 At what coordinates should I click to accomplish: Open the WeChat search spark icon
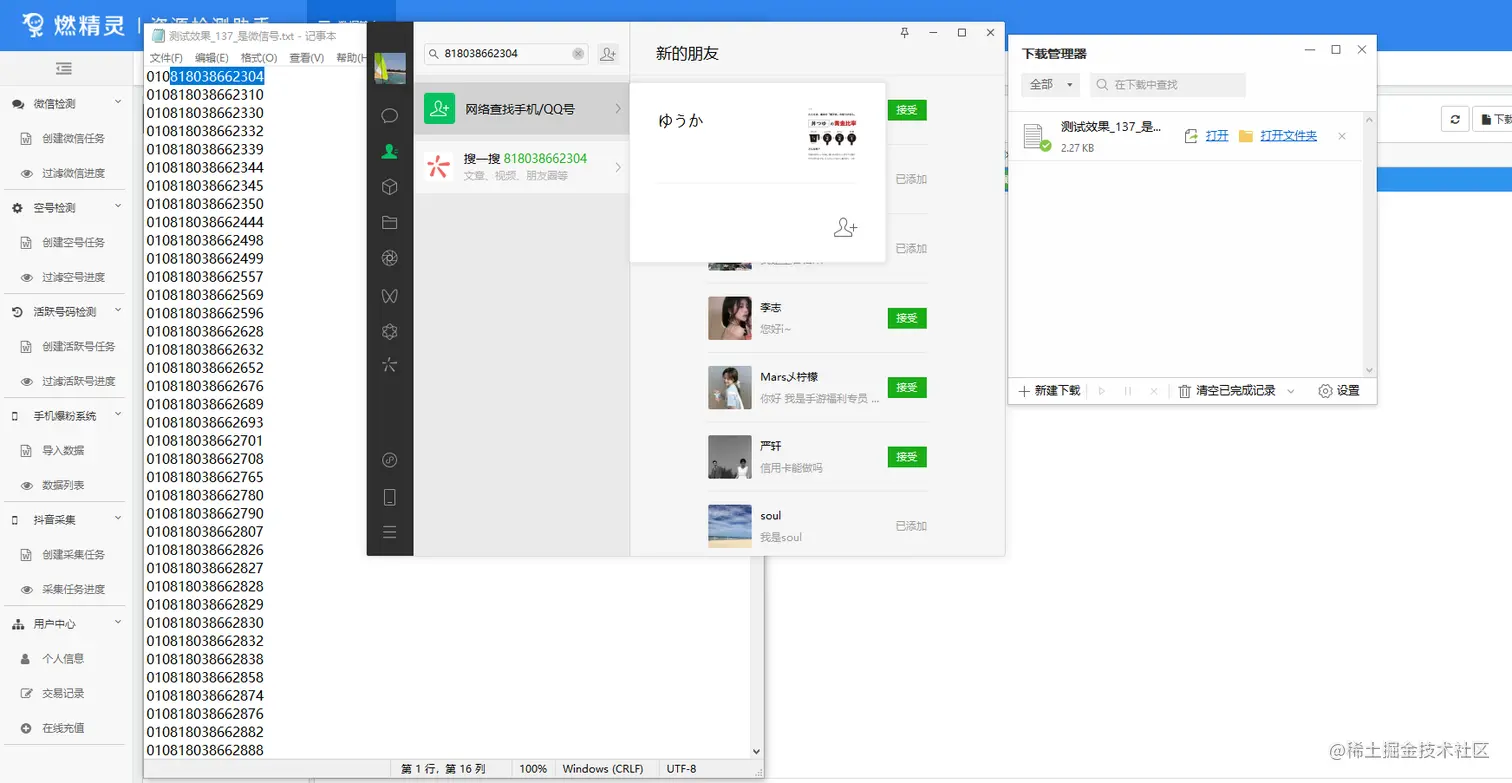click(390, 366)
